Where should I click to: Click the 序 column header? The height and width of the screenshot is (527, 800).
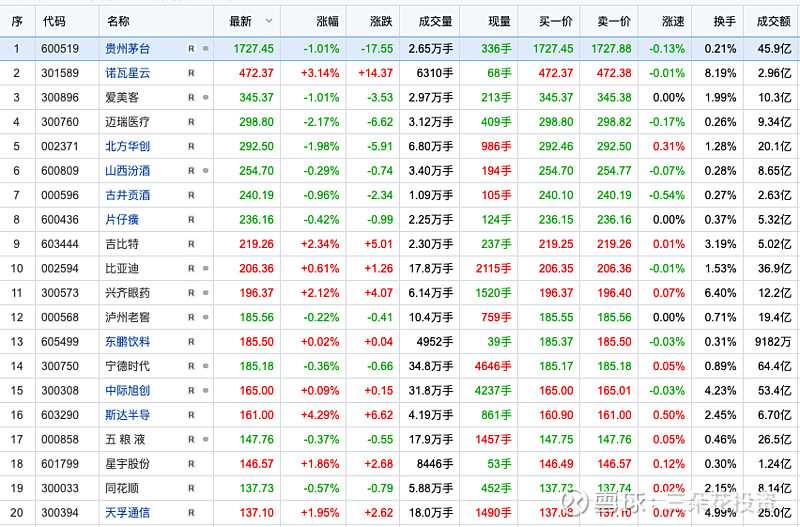17,21
